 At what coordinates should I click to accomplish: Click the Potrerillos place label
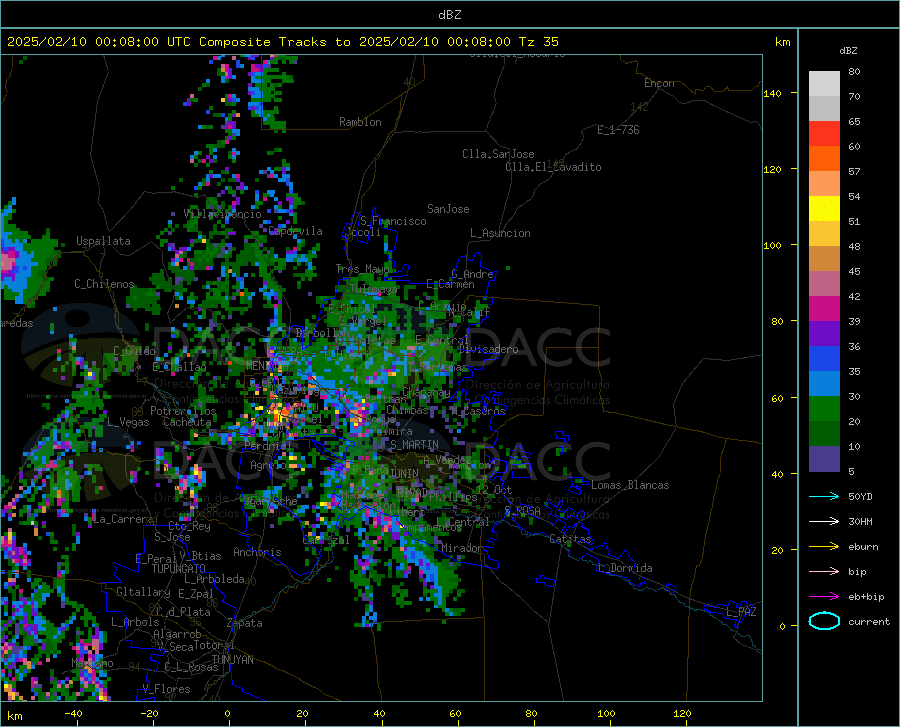coord(183,411)
